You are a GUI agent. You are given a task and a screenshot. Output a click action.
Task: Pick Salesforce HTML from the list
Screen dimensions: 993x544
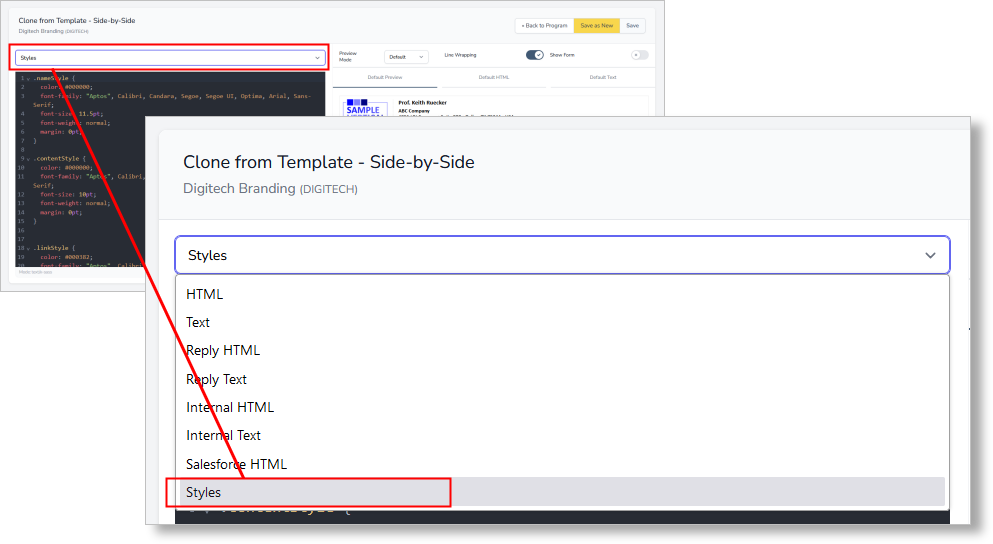pyautogui.click(x=562, y=464)
